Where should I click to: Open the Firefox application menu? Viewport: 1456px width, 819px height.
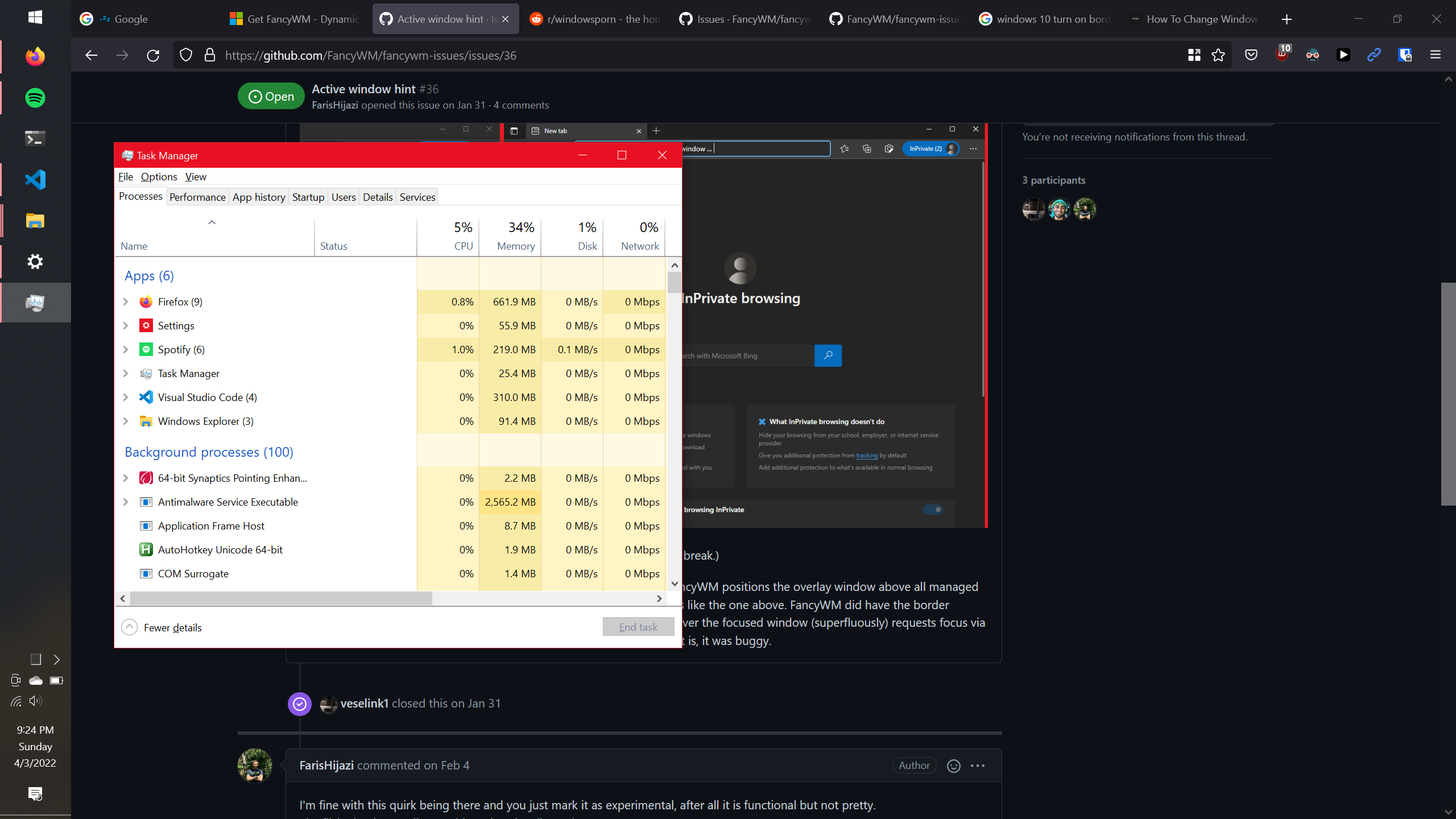pos(1436,55)
